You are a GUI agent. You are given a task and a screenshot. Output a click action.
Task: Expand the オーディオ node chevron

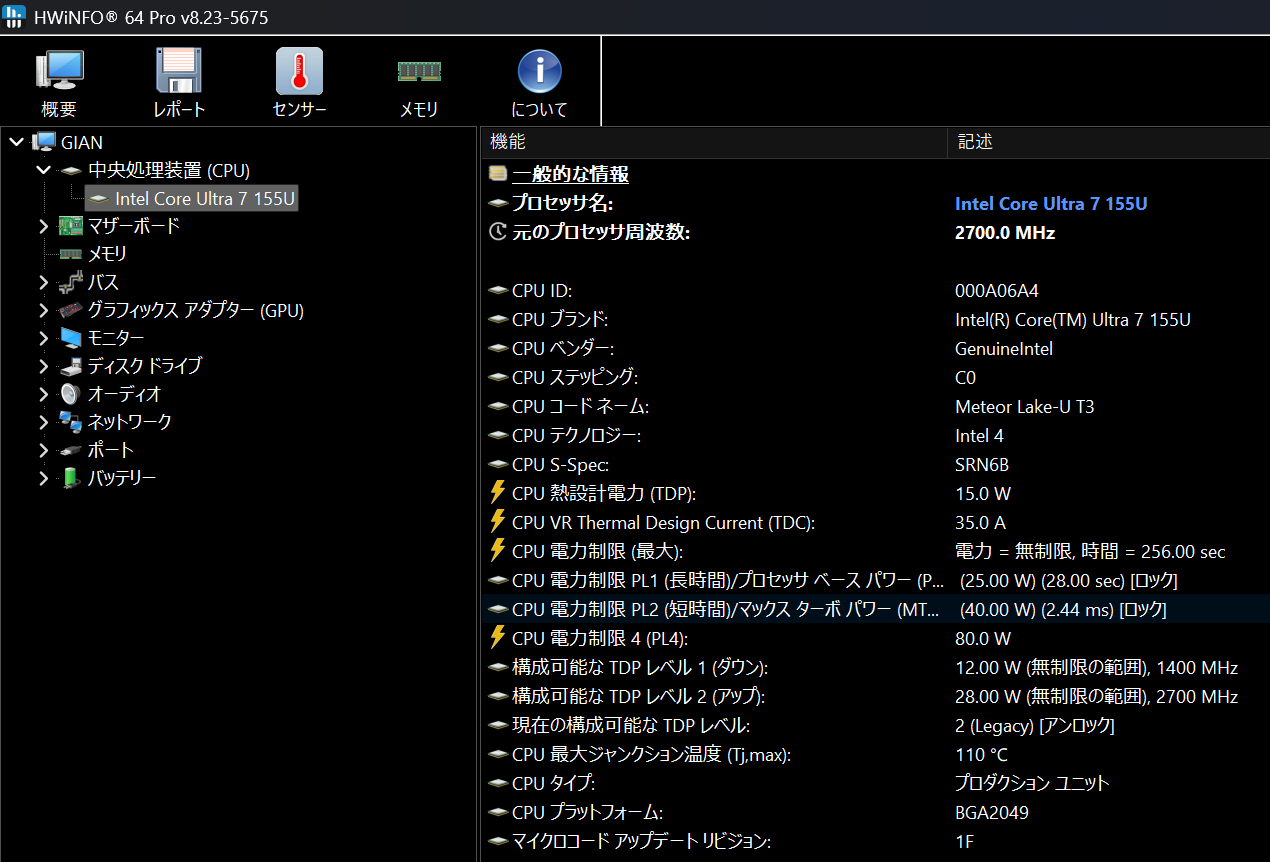click(x=43, y=394)
